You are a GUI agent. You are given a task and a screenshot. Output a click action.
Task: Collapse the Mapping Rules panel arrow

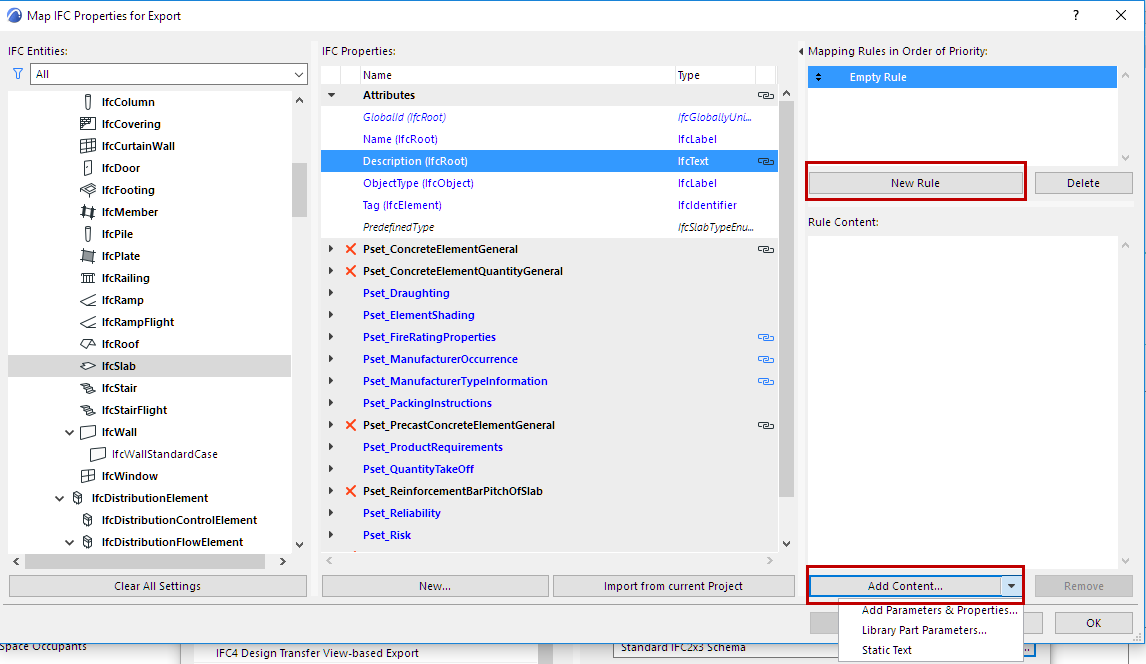click(x=801, y=51)
